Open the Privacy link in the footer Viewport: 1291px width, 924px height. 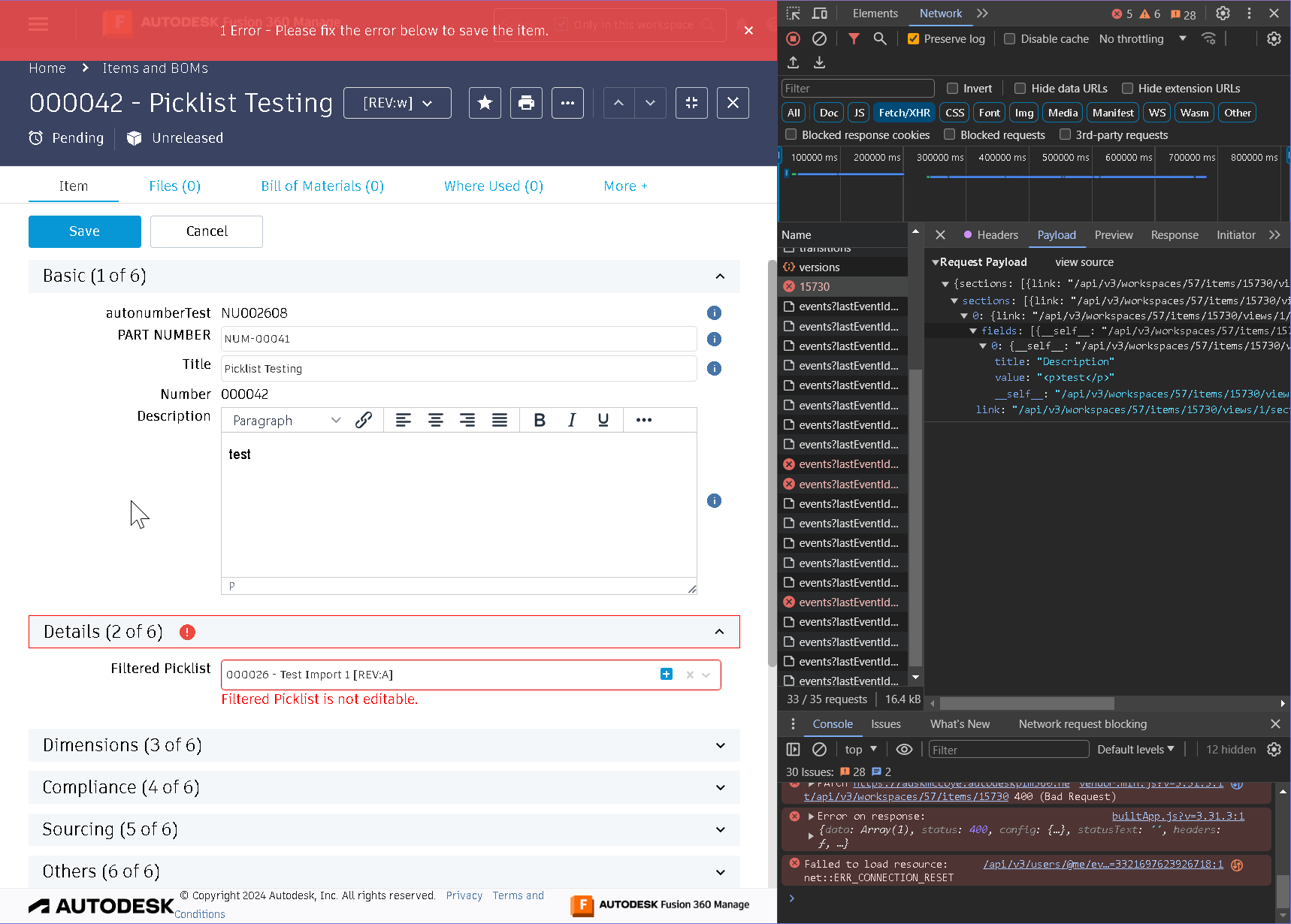pyautogui.click(x=464, y=895)
